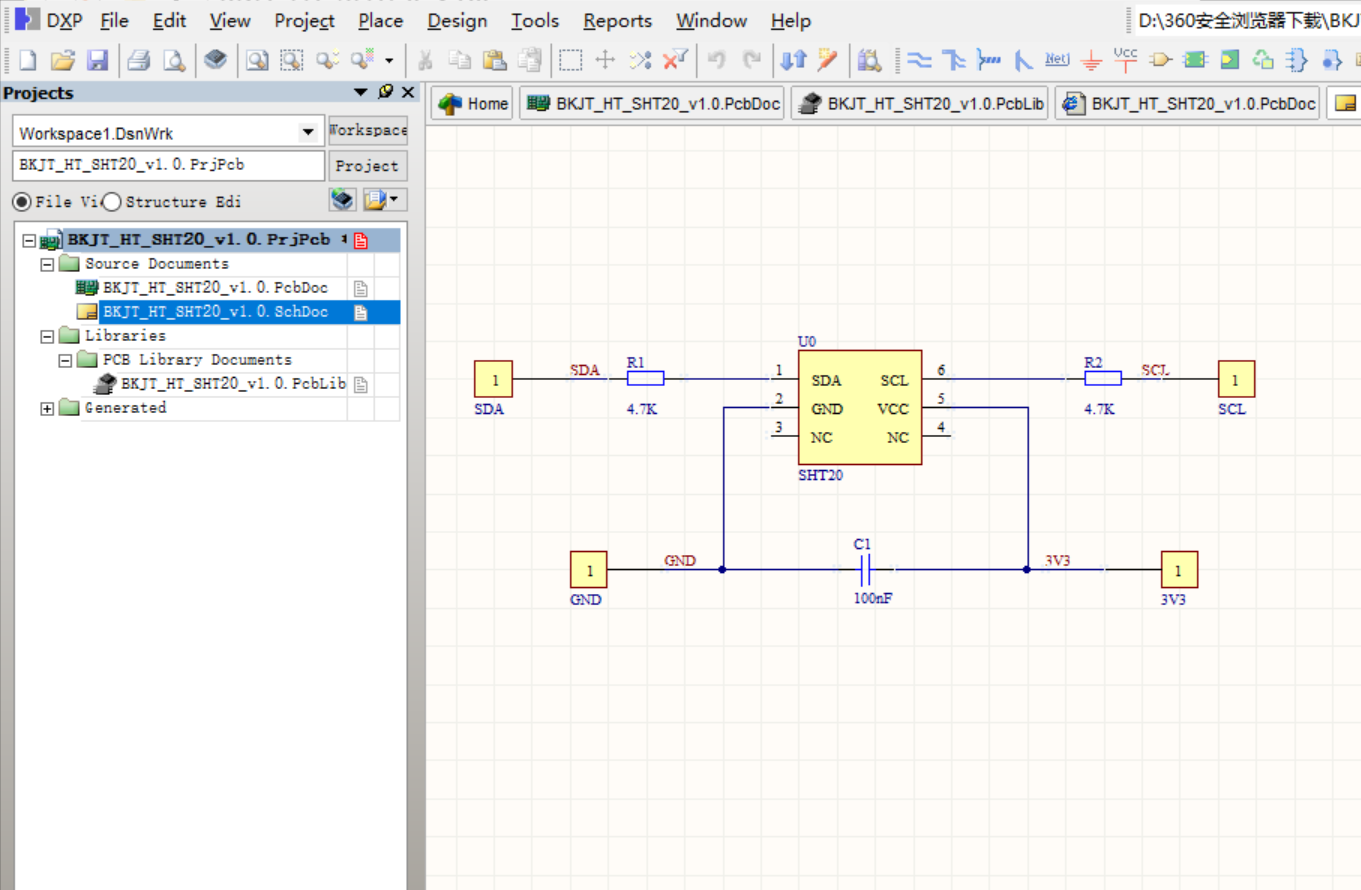Fit the whole document in view

pos(258,60)
